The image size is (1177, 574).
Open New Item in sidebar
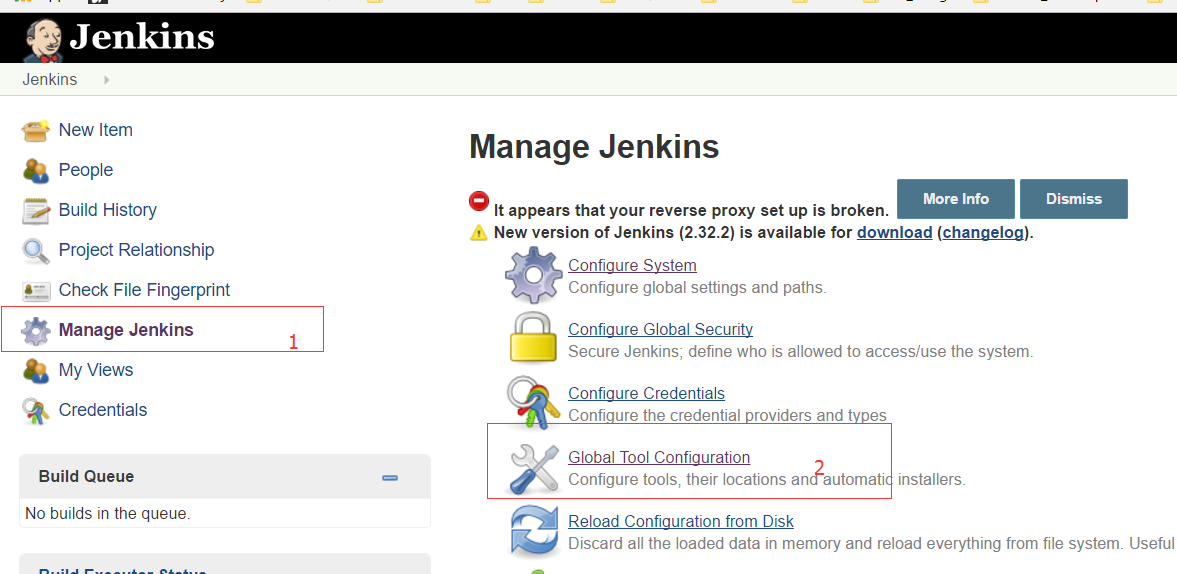[95, 130]
